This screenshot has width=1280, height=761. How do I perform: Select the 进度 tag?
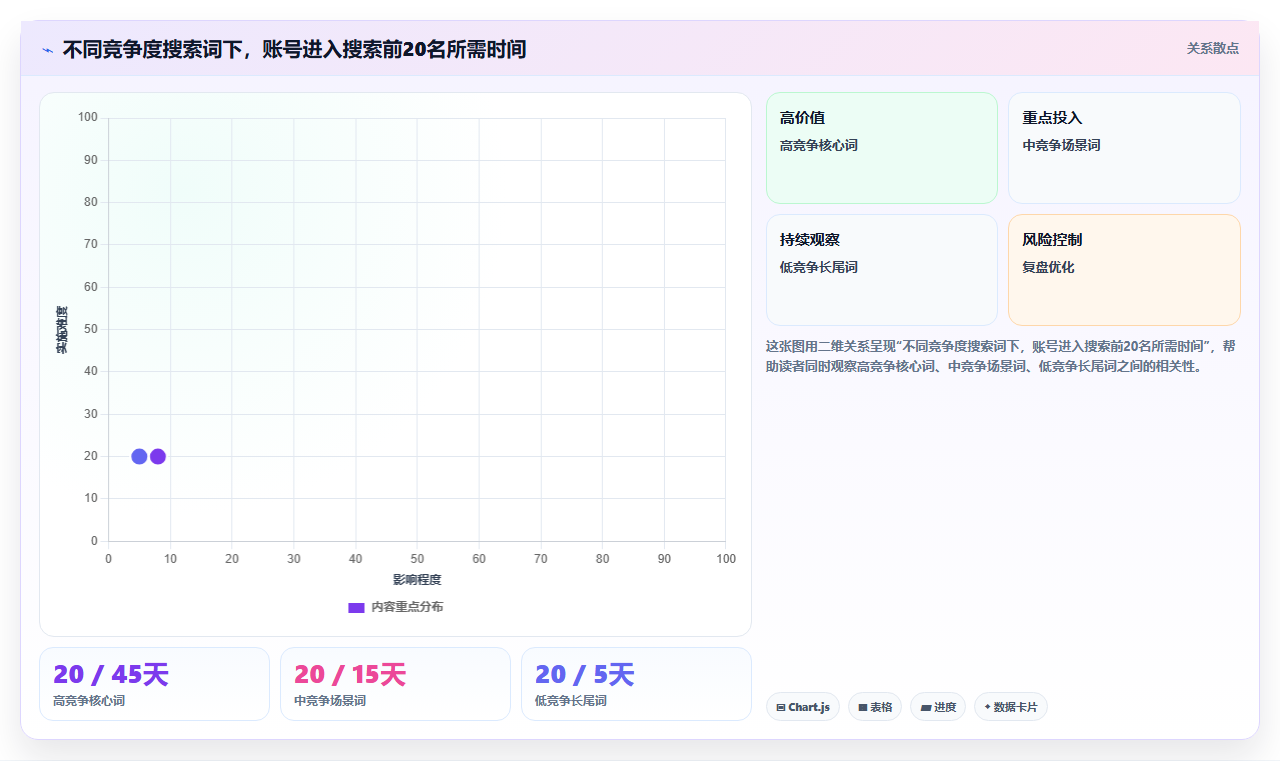938,707
